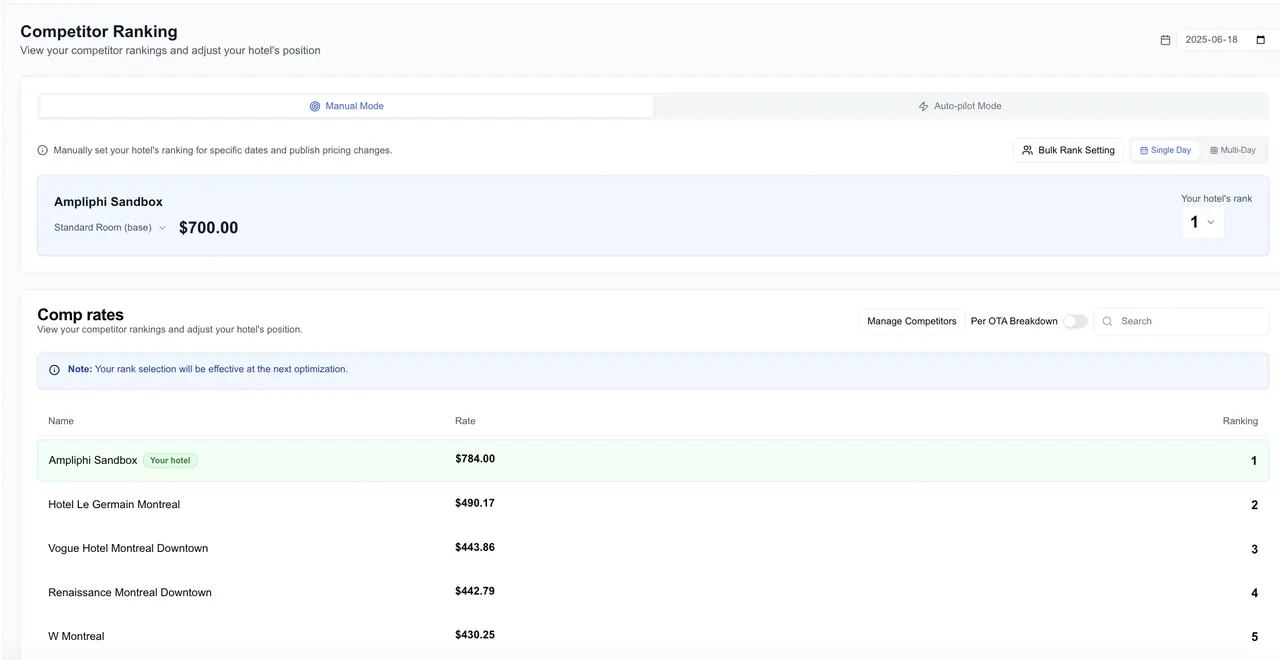Open the date picker icon inside the 2025-06-18 field

[x=1260, y=40]
